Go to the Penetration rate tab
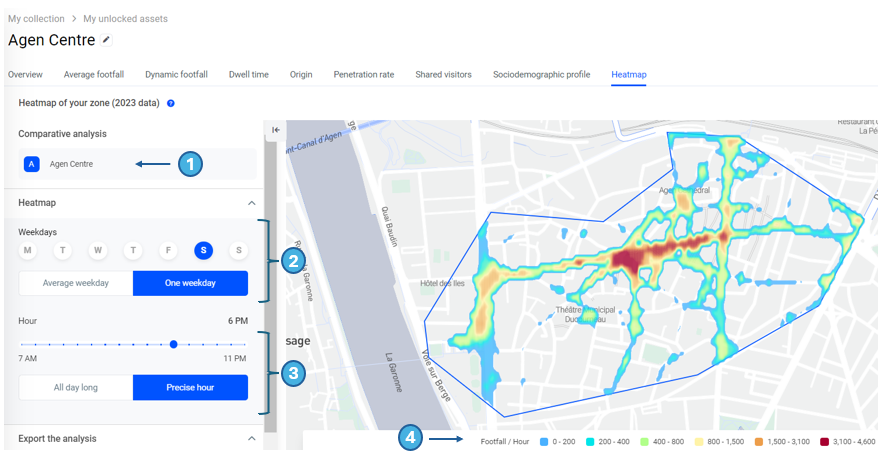The width and height of the screenshot is (882, 457). (x=363, y=75)
